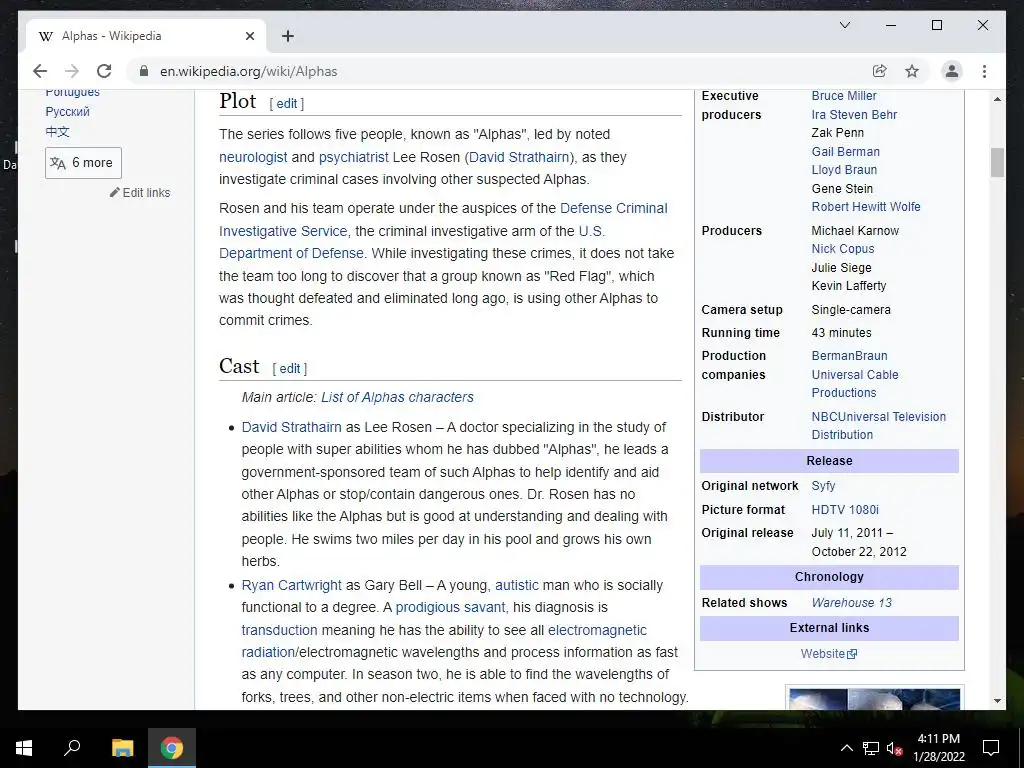Image resolution: width=1024 pixels, height=768 pixels.
Task: Open David Strathairn link in Plot paragraph
Action: pyautogui.click(x=519, y=157)
